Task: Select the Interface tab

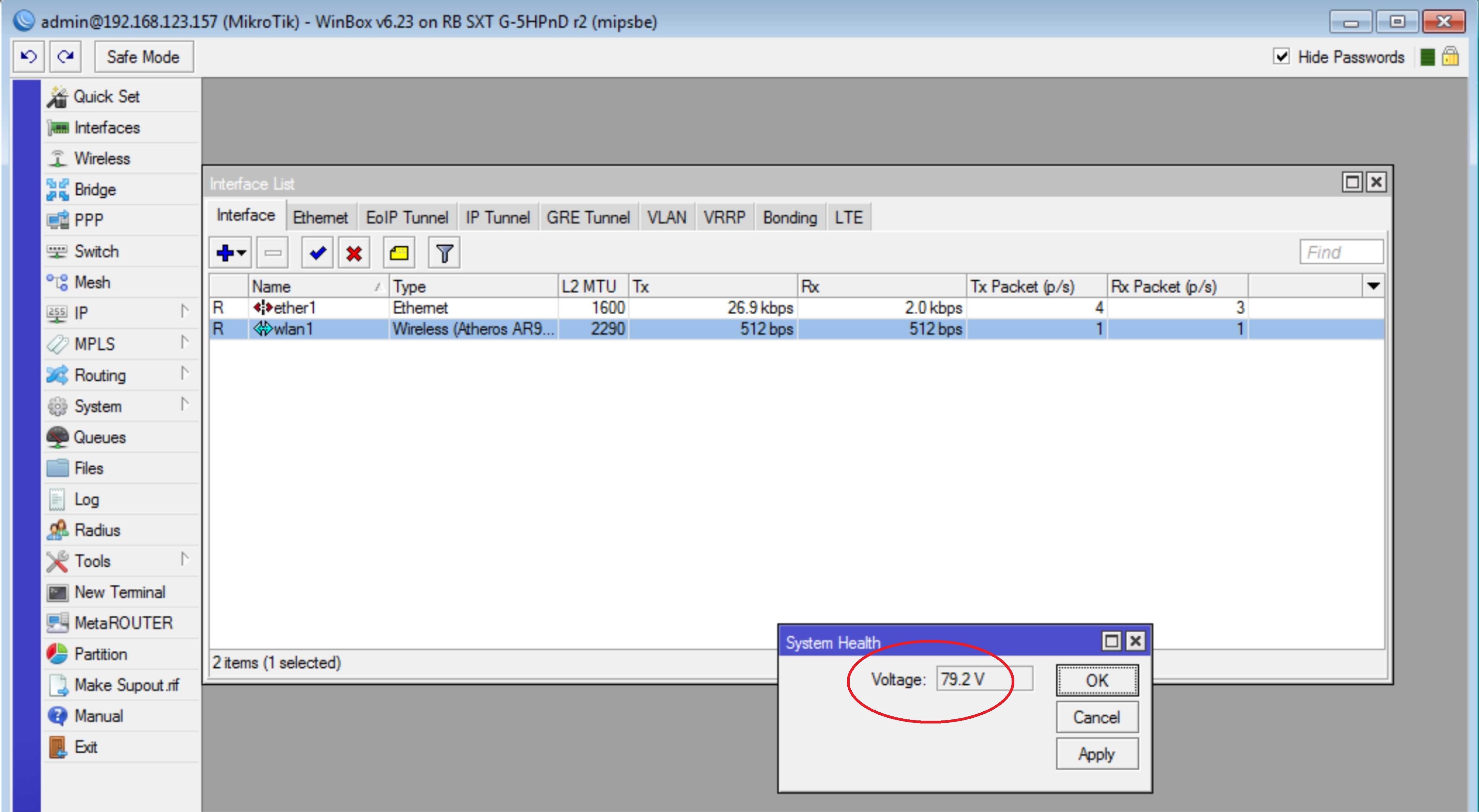Action: pos(246,215)
